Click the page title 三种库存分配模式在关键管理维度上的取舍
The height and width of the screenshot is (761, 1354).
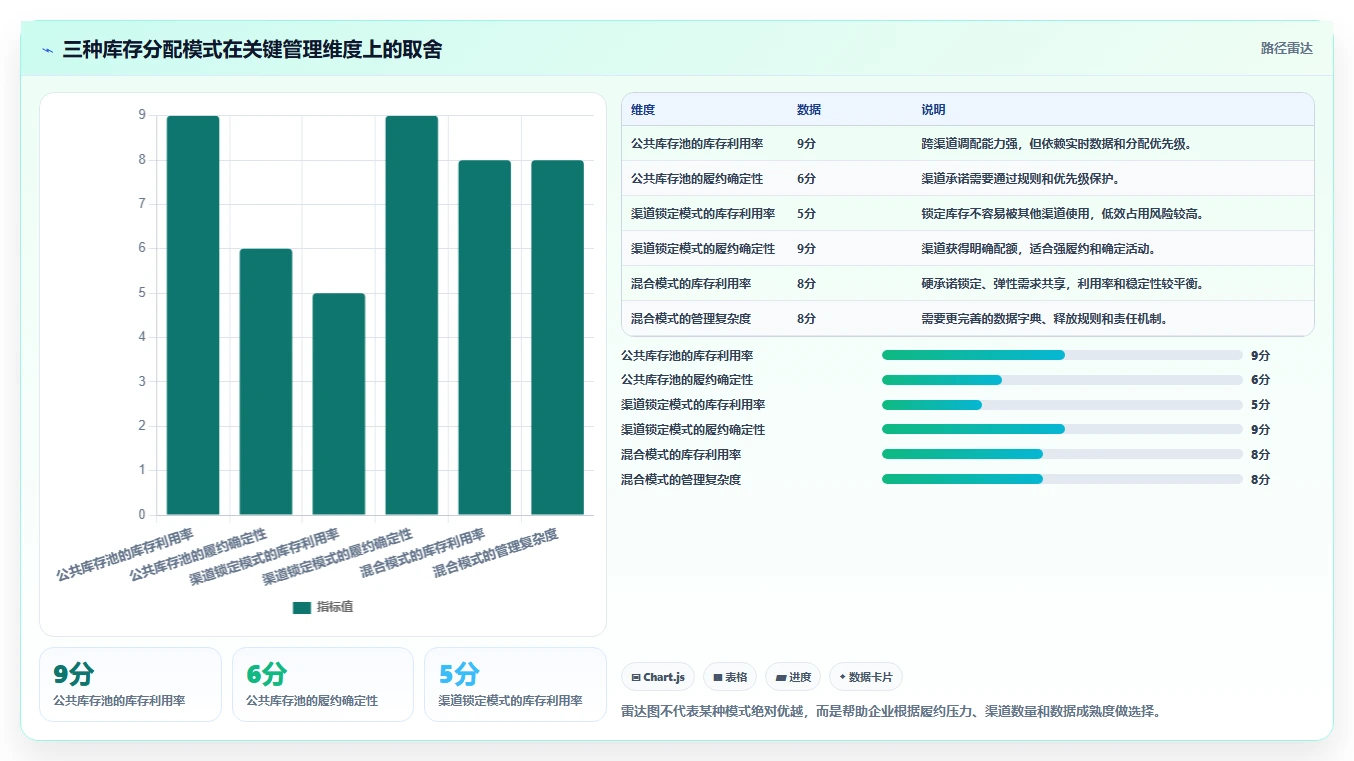252,49
